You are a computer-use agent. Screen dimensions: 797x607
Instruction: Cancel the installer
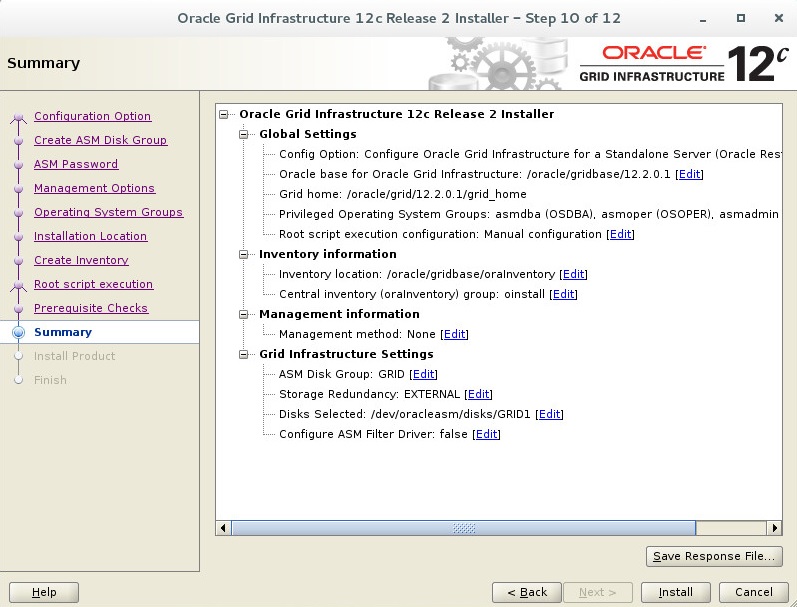pyautogui.click(x=754, y=592)
